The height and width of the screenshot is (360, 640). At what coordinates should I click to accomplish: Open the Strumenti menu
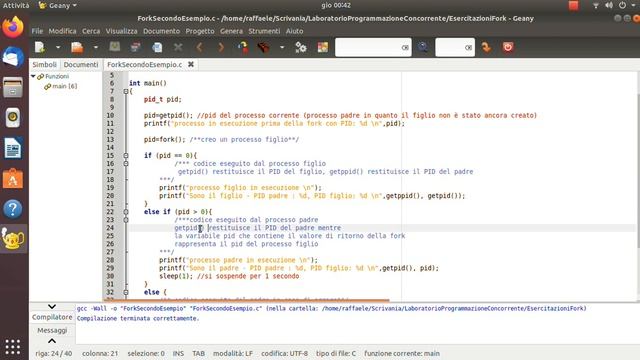coord(264,31)
